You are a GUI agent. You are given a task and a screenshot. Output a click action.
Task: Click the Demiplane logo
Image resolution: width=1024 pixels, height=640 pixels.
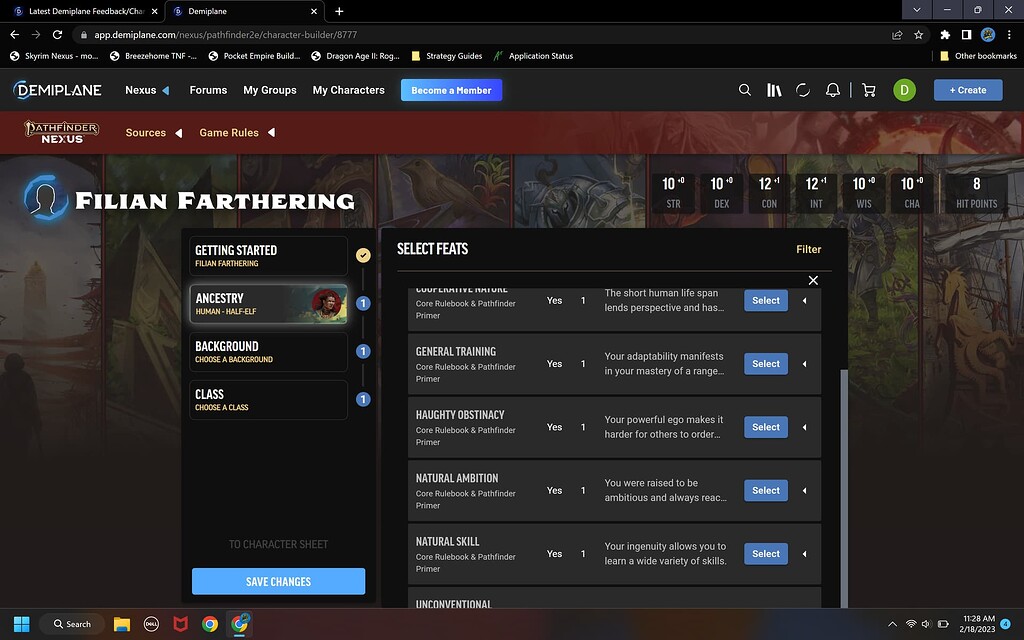tap(57, 90)
